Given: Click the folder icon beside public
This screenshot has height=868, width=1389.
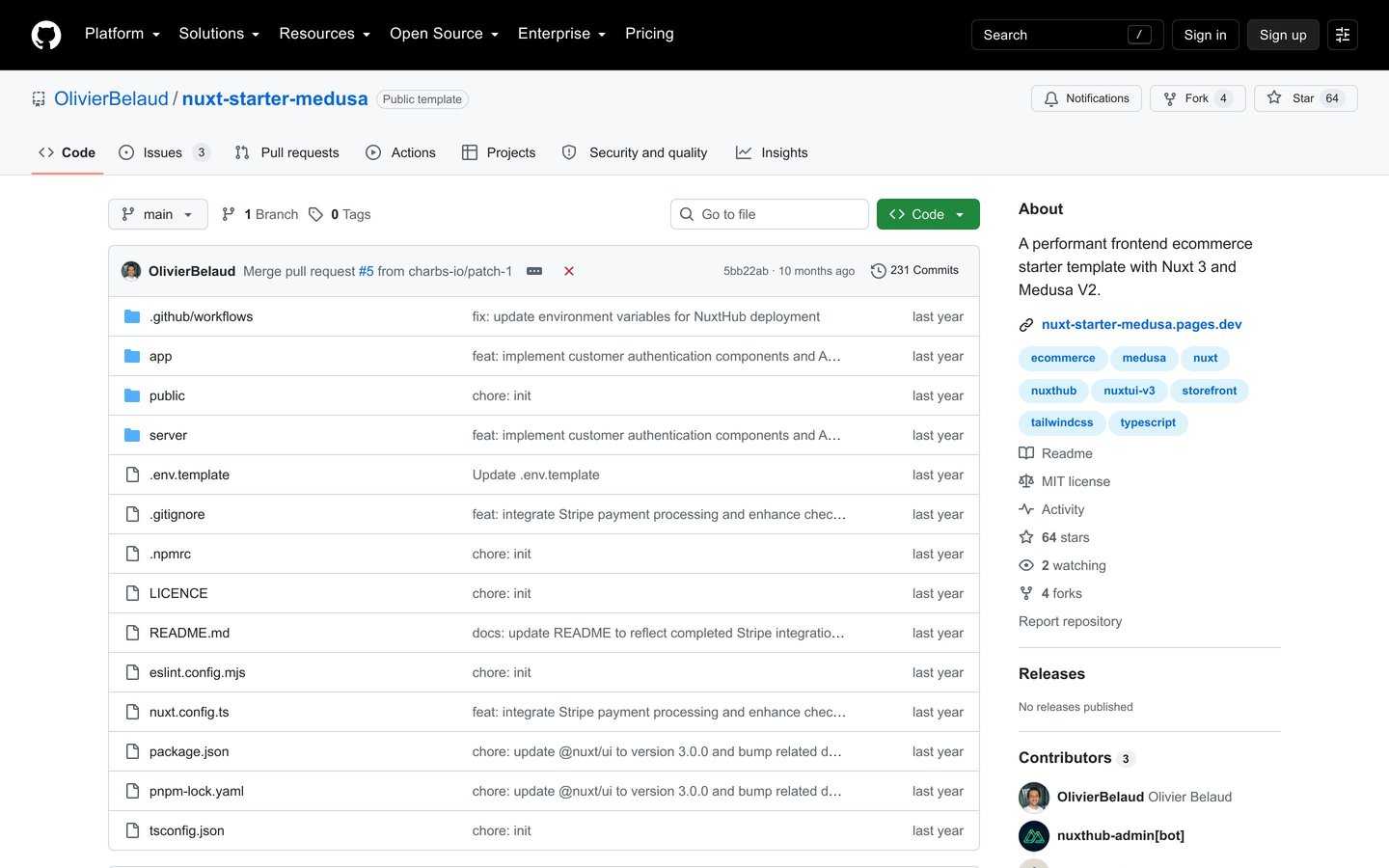Looking at the screenshot, I should [132, 395].
